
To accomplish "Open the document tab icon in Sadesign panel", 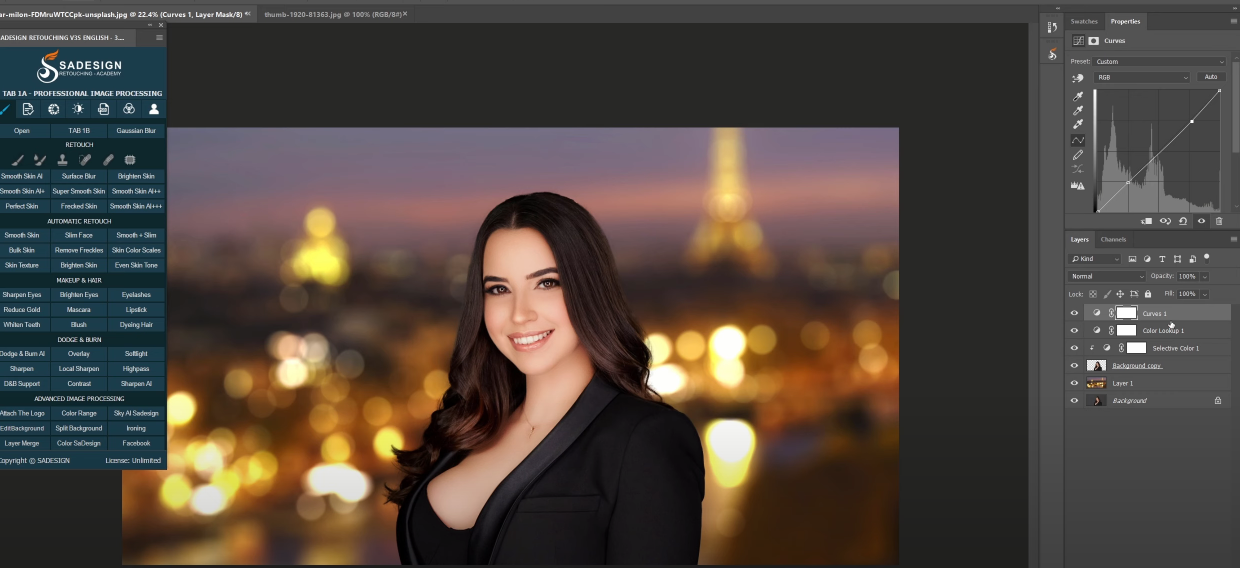I will [28, 109].
